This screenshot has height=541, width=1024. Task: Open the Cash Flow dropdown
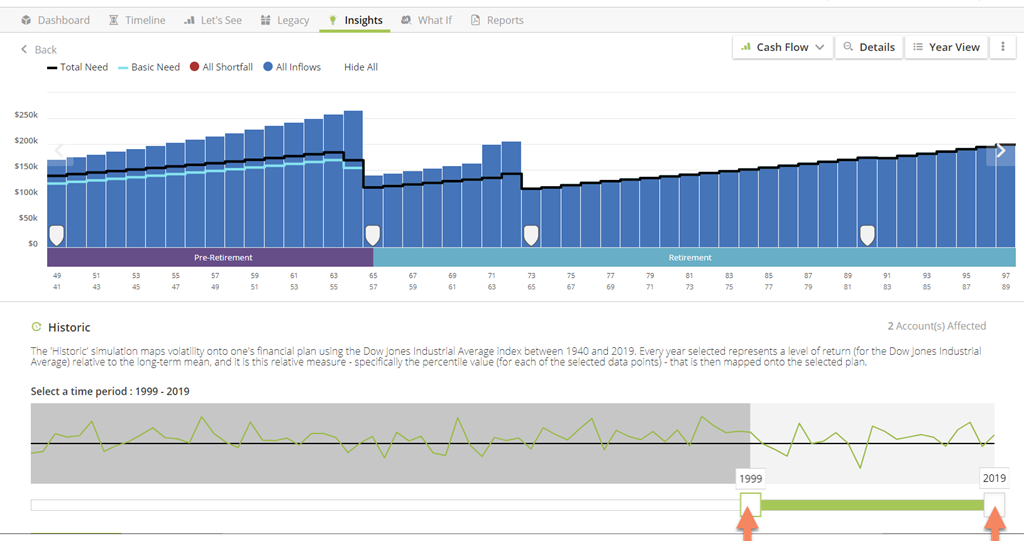(783, 47)
